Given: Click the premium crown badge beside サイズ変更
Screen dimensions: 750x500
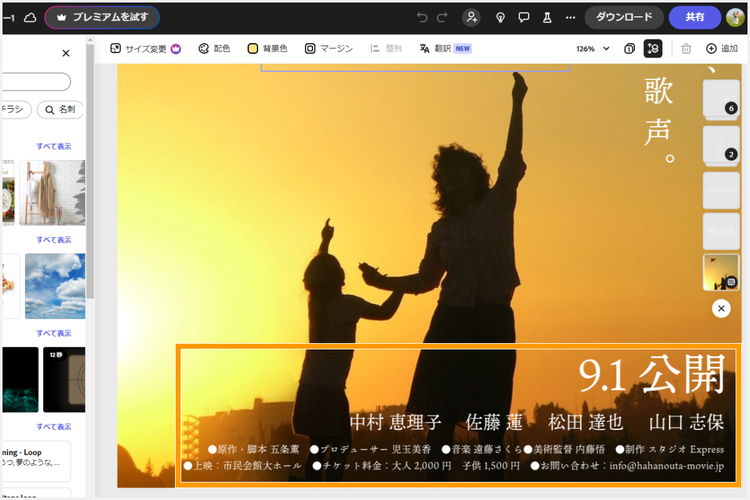Looking at the screenshot, I should 176,49.
